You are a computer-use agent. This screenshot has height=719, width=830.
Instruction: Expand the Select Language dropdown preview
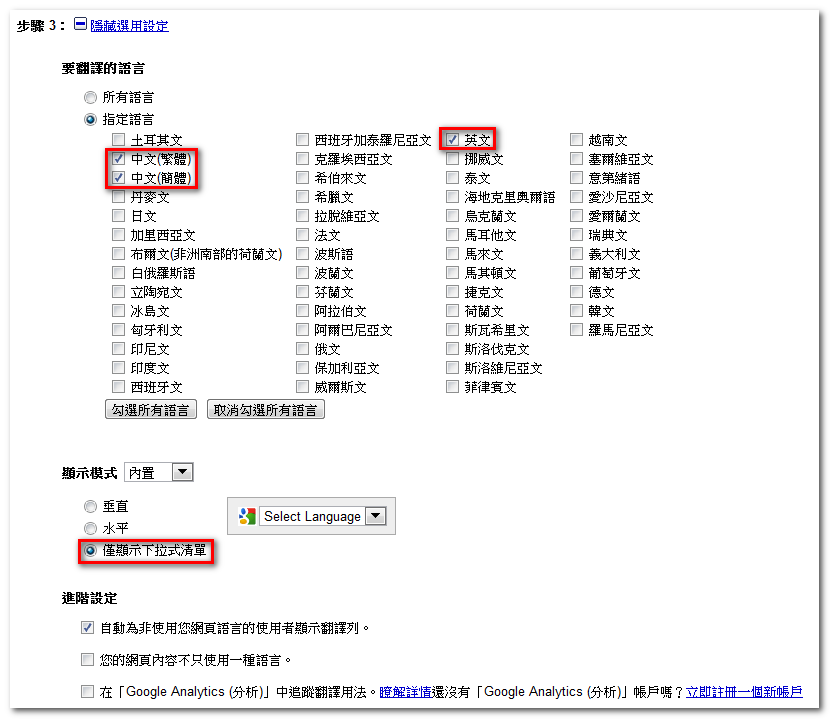tap(375, 516)
